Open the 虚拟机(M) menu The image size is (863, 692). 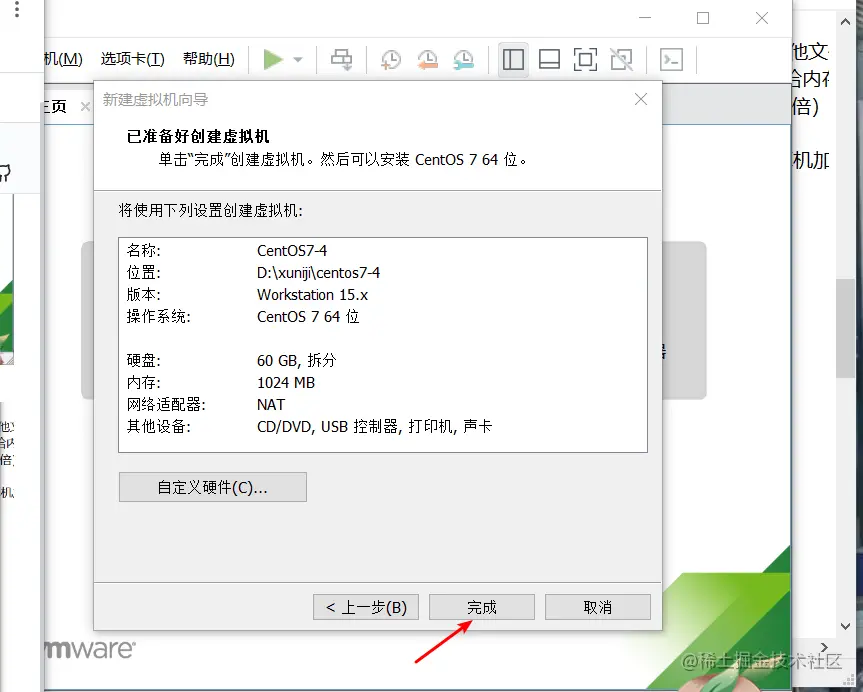pyautogui.click(x=64, y=59)
